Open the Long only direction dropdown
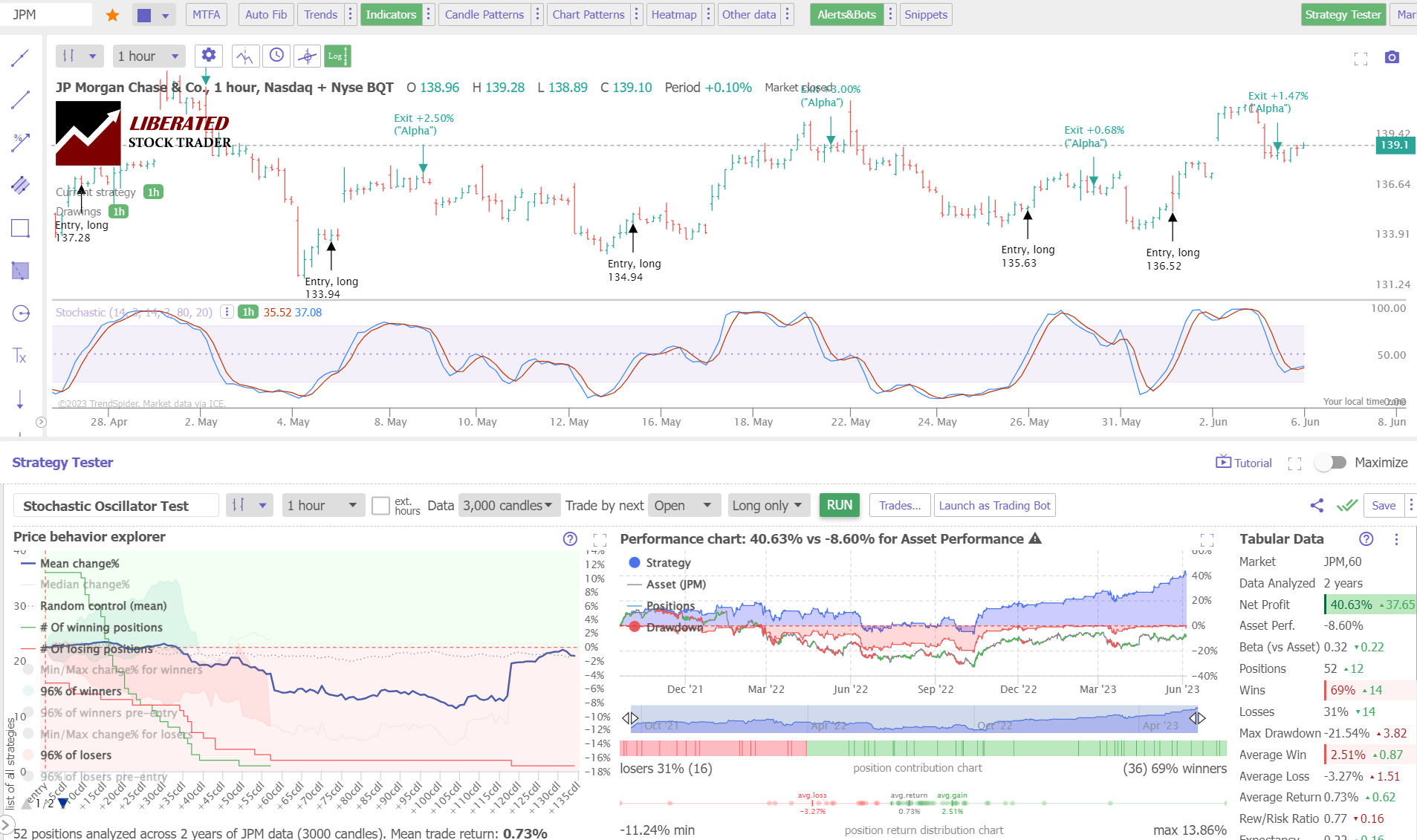Viewport: 1417px width, 840px height. pyautogui.click(x=767, y=505)
